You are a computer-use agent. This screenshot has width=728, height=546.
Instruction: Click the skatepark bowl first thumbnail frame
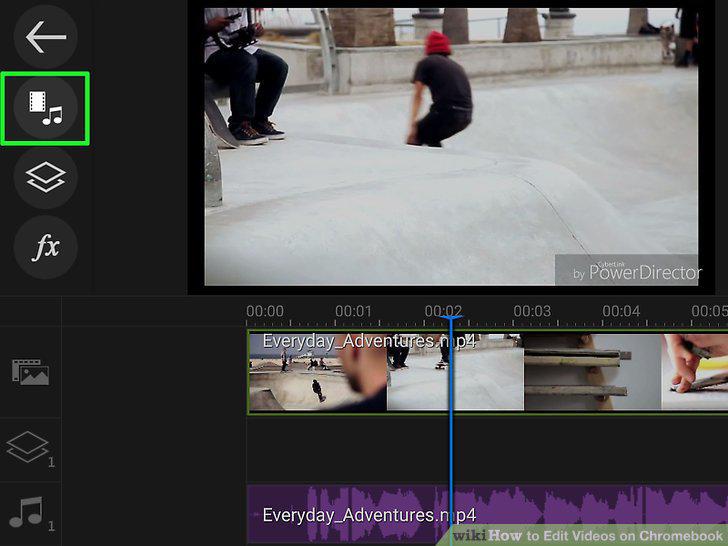pos(318,372)
